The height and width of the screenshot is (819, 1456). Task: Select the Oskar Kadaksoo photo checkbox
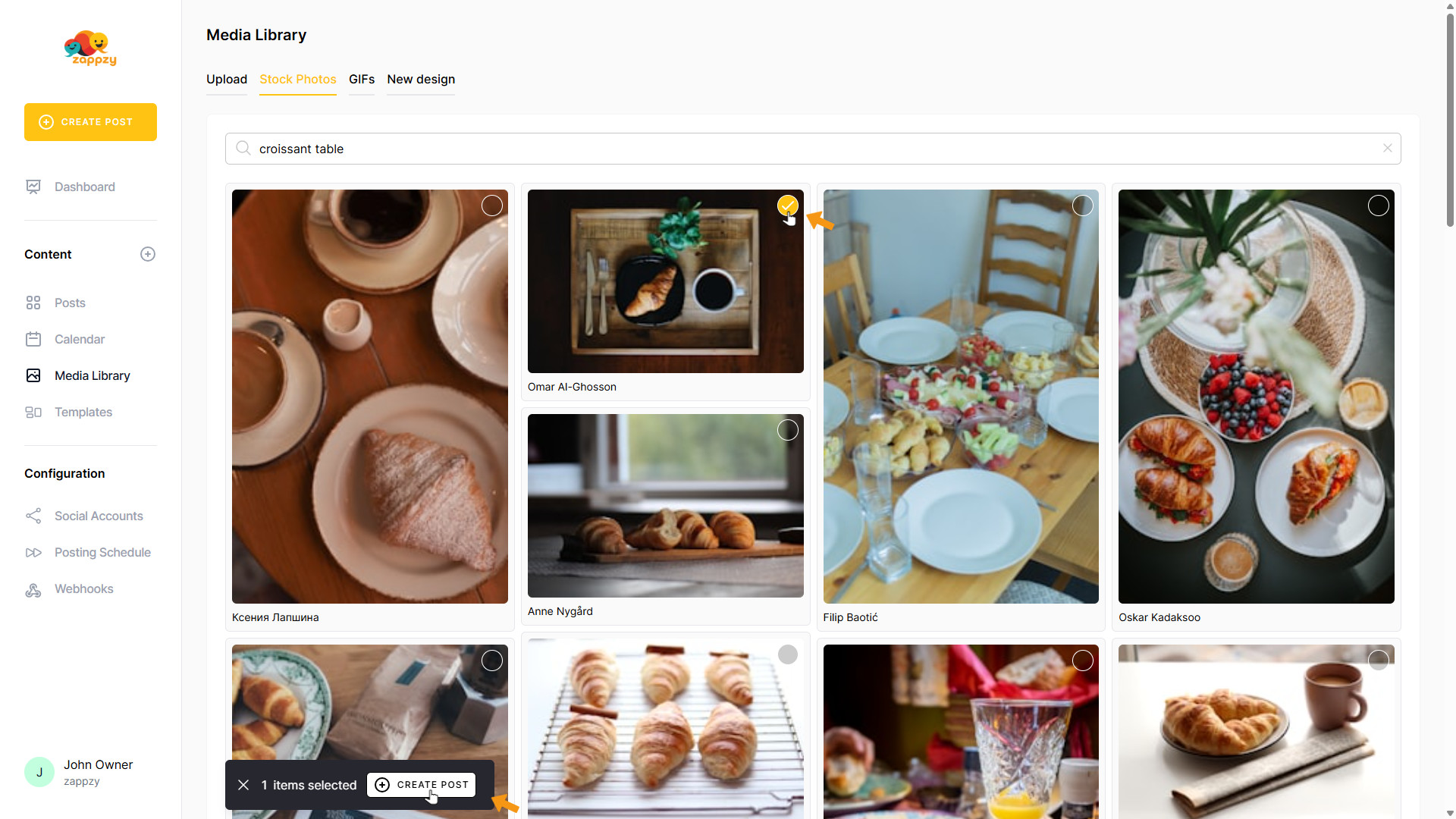1378,205
